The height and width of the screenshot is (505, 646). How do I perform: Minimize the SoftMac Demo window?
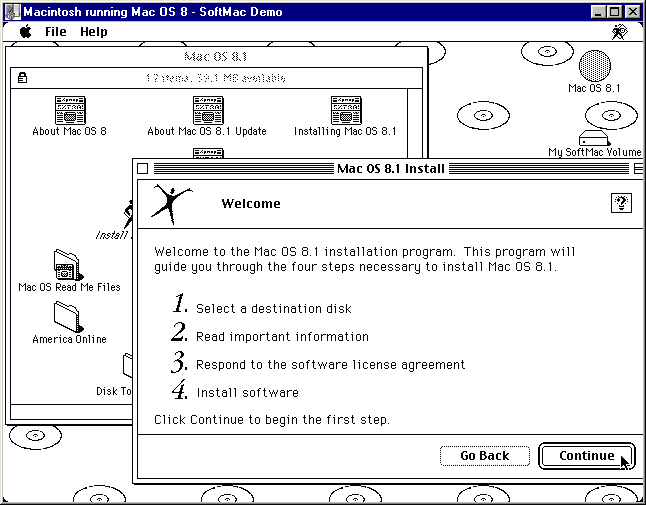click(x=598, y=12)
